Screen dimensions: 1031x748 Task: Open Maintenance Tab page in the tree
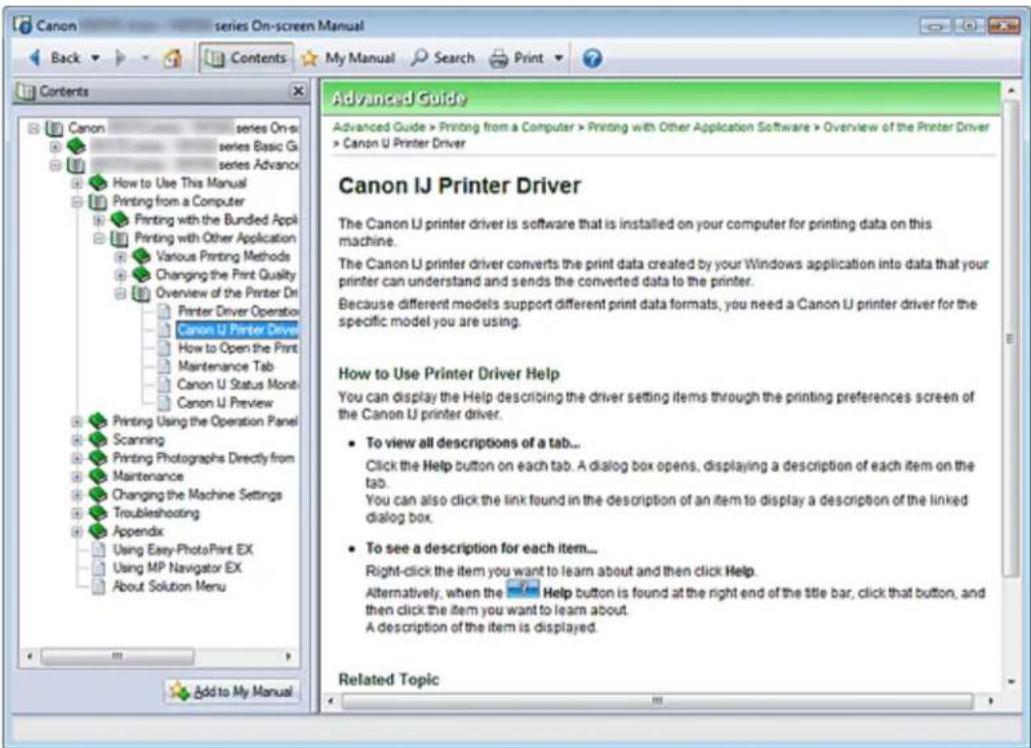[226, 367]
